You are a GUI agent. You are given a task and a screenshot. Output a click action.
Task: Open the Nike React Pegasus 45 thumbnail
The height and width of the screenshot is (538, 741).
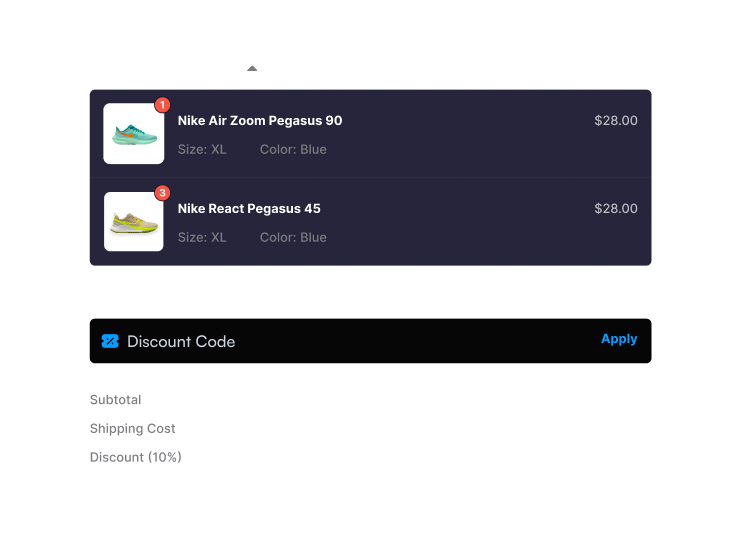pyautogui.click(x=134, y=222)
